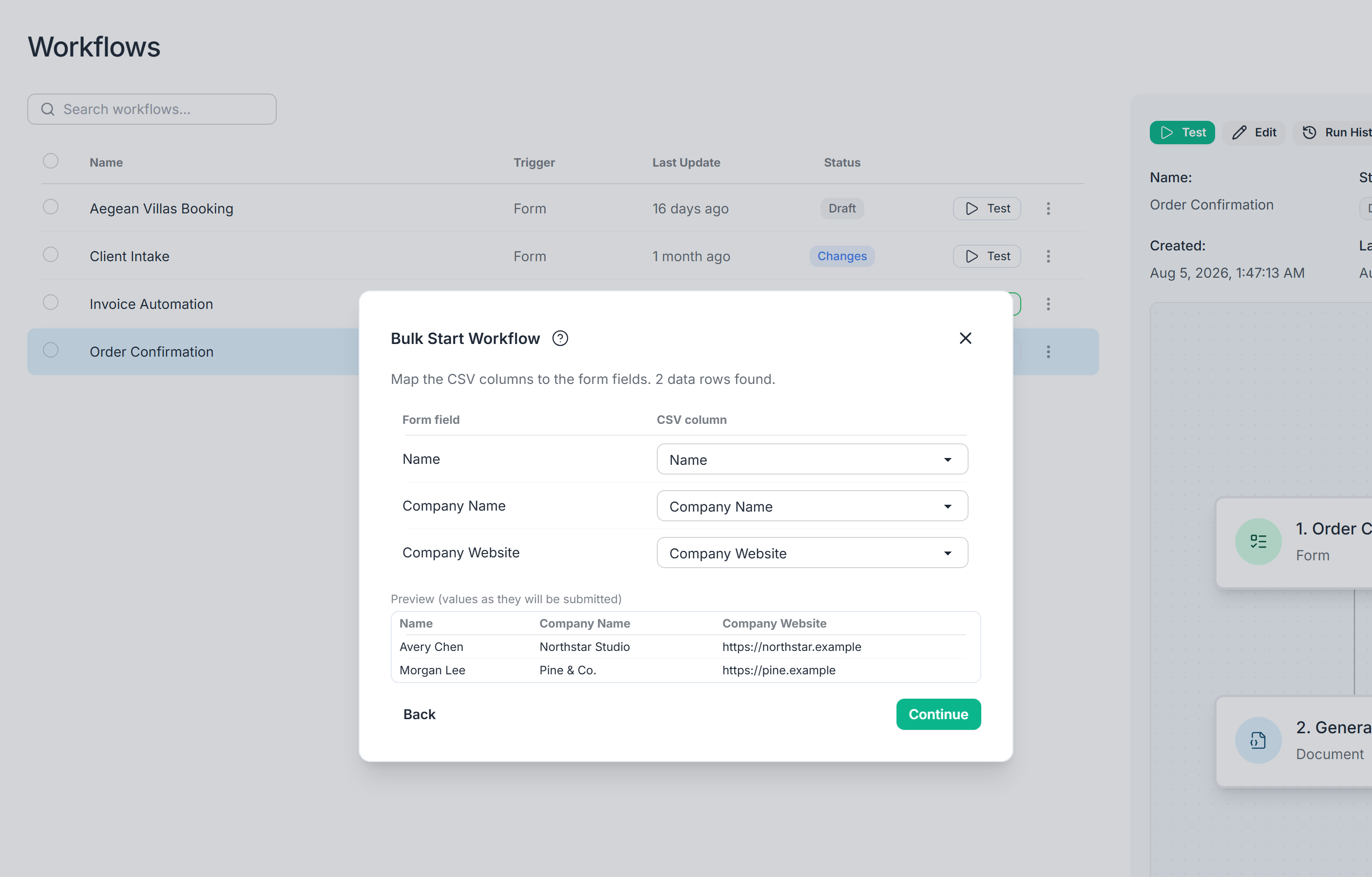Click the Last Update column header
This screenshot has height=877, width=1372.
tap(686, 163)
